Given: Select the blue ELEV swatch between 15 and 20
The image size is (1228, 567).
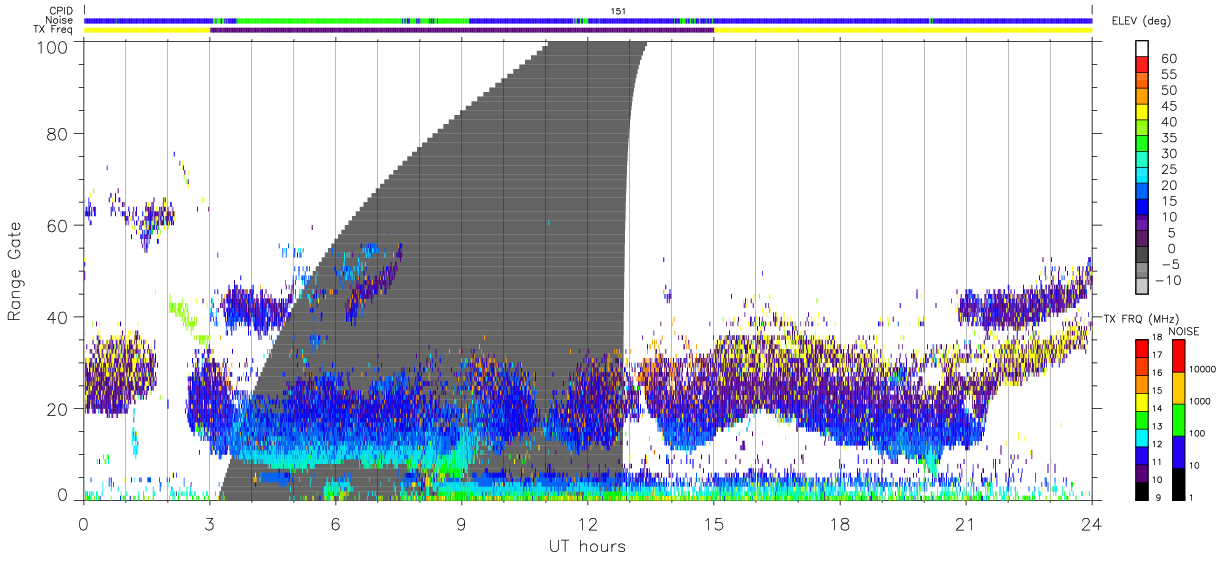Looking at the screenshot, I should 1142,193.
